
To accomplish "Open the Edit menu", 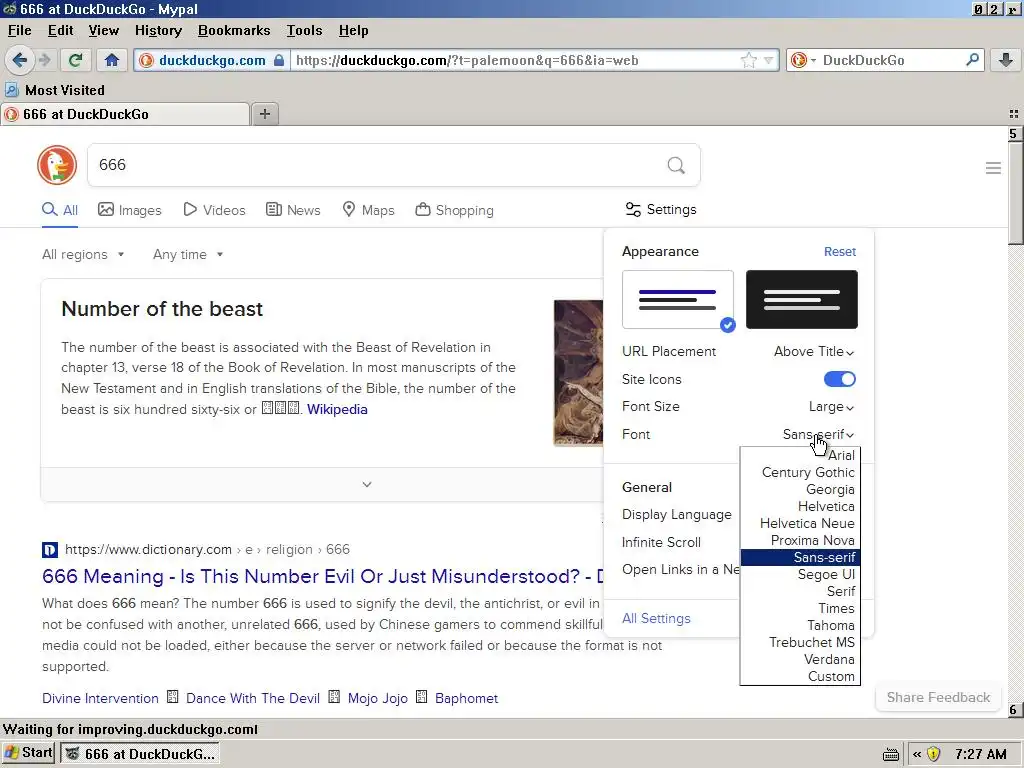I will [60, 31].
